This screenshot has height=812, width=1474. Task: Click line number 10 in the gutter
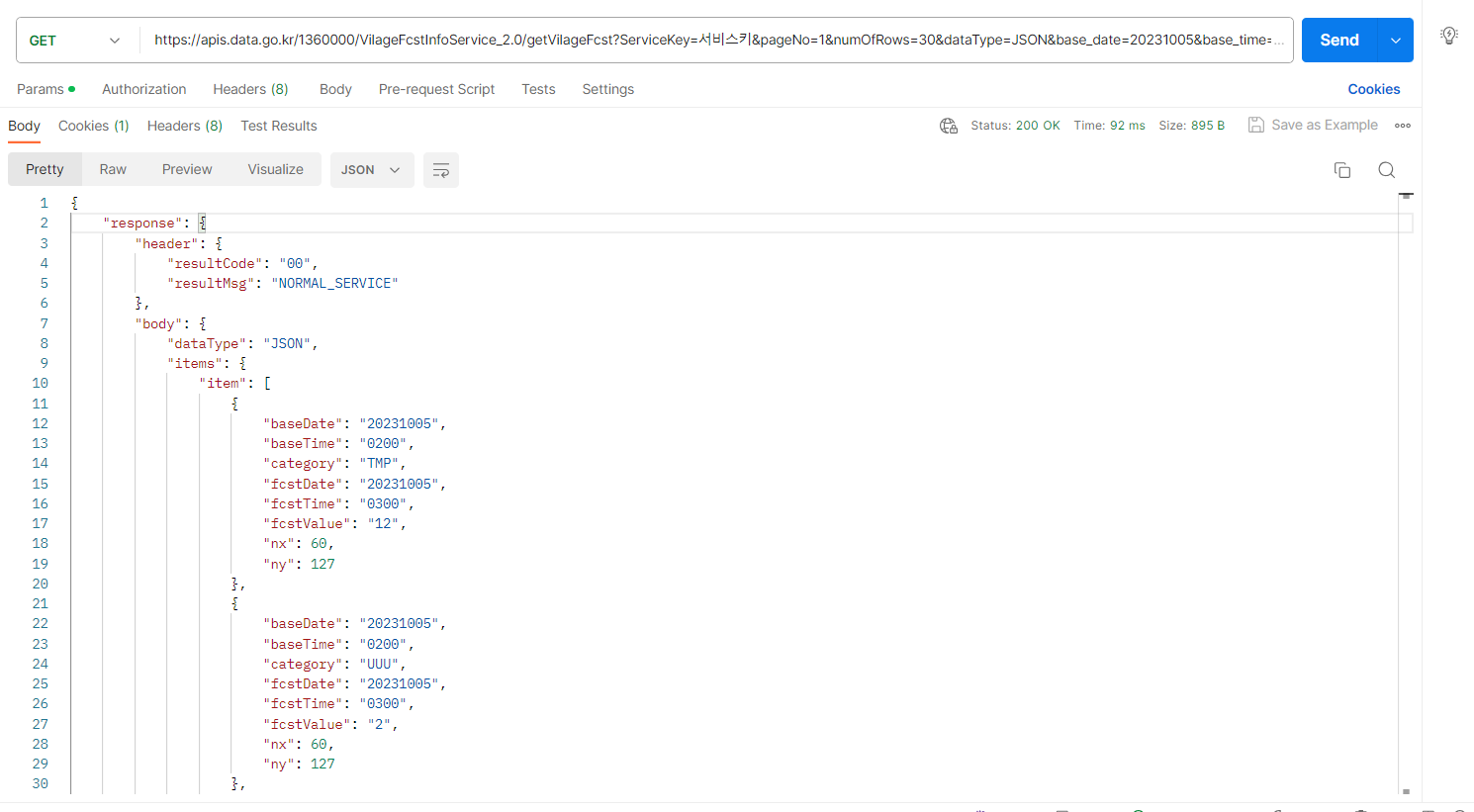click(x=40, y=383)
